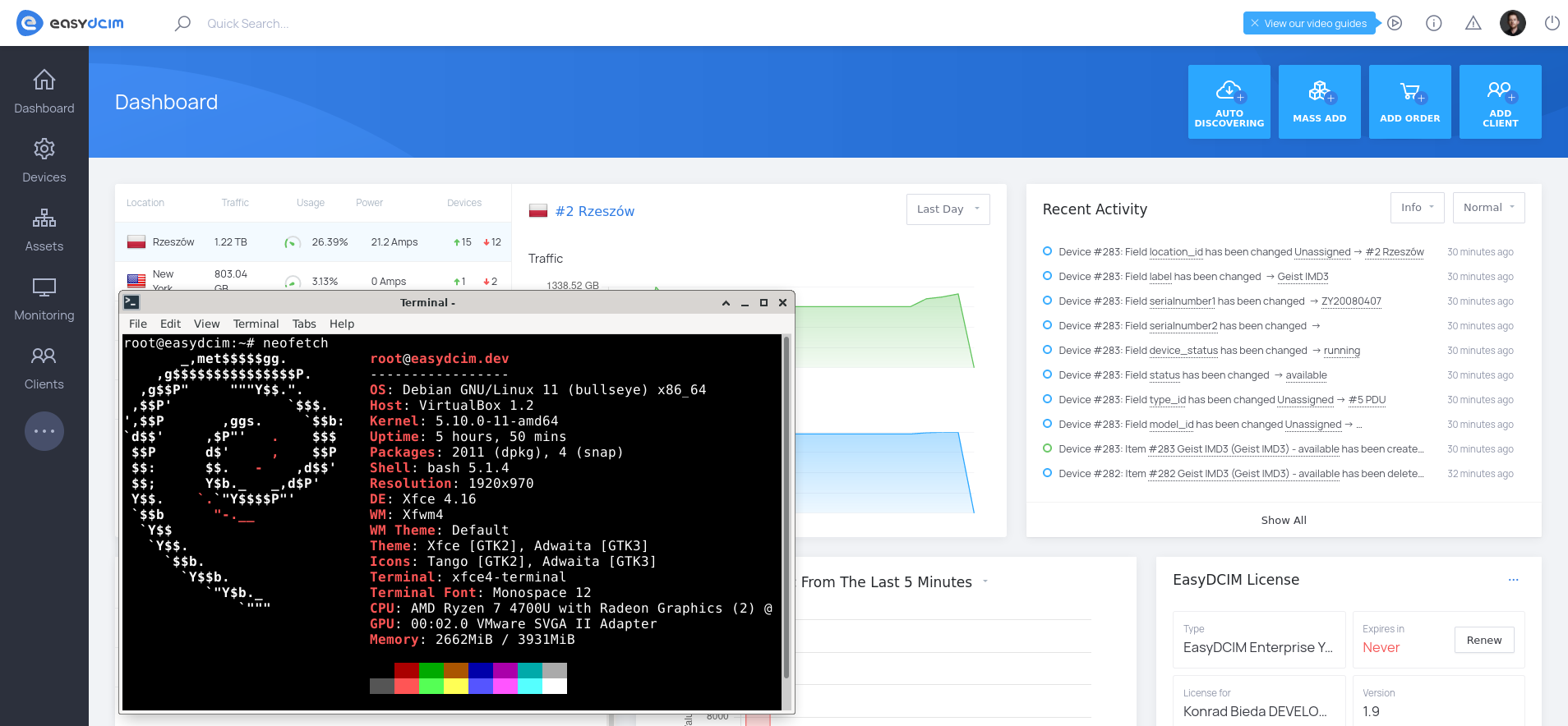Open the user avatar menu
The image size is (1568, 726).
[x=1513, y=23]
